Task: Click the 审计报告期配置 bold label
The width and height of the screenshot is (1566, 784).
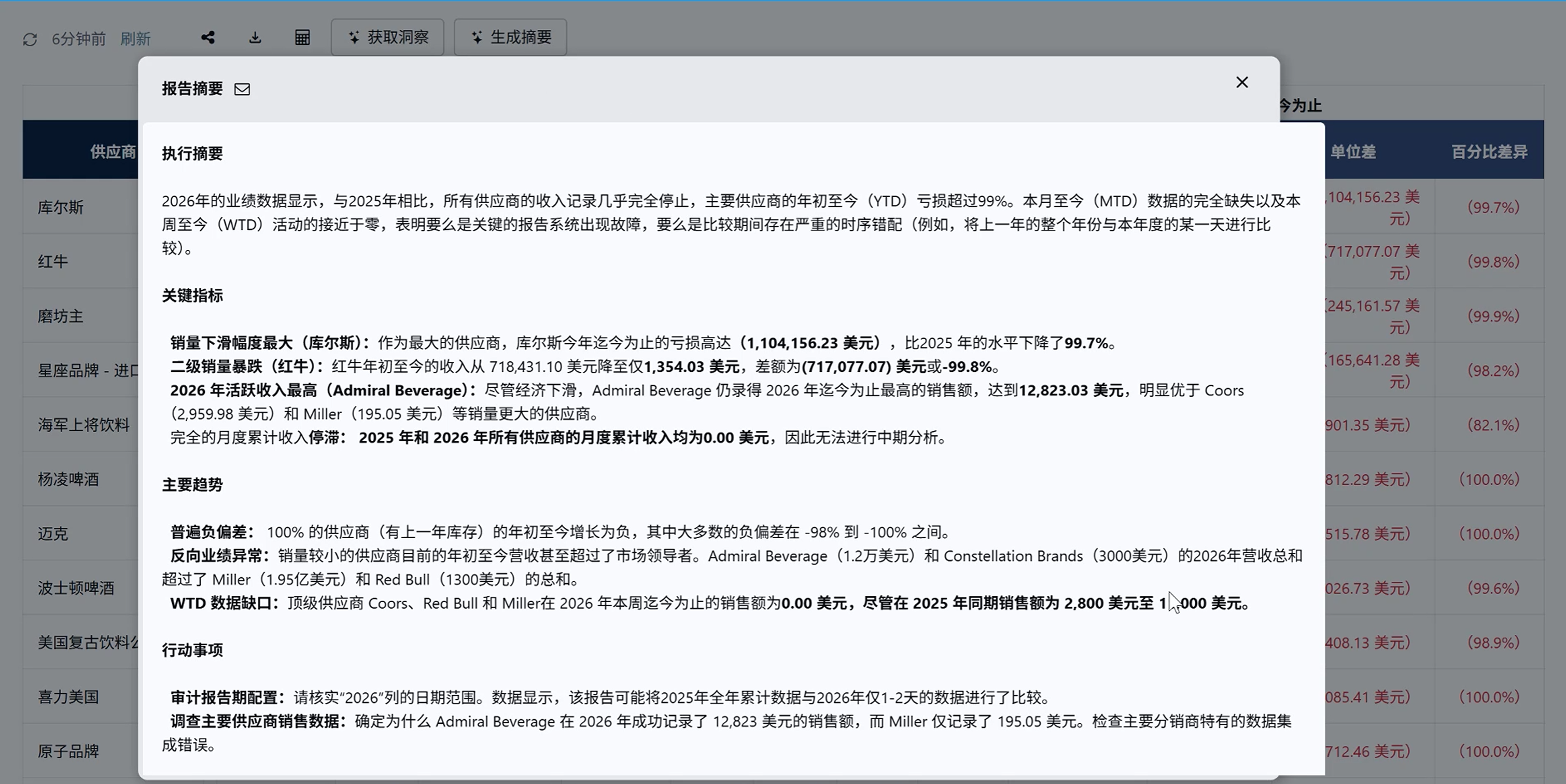Action: coord(228,697)
